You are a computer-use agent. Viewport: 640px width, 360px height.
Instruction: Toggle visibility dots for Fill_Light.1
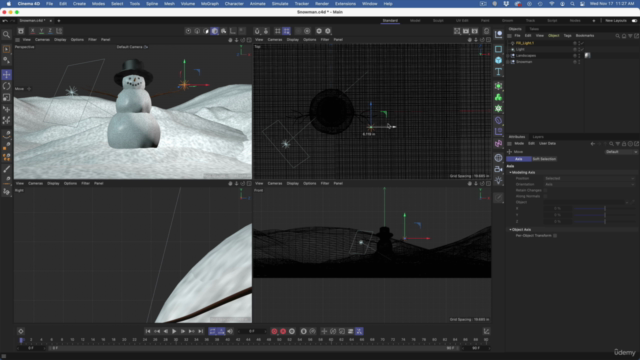tap(579, 43)
